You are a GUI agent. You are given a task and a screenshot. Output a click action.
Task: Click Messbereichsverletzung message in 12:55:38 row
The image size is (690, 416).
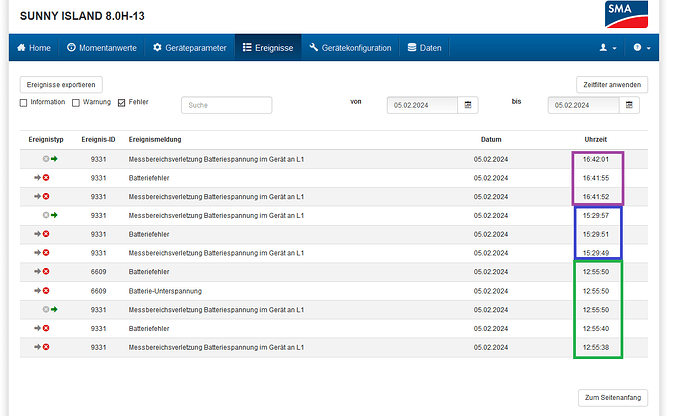point(216,347)
